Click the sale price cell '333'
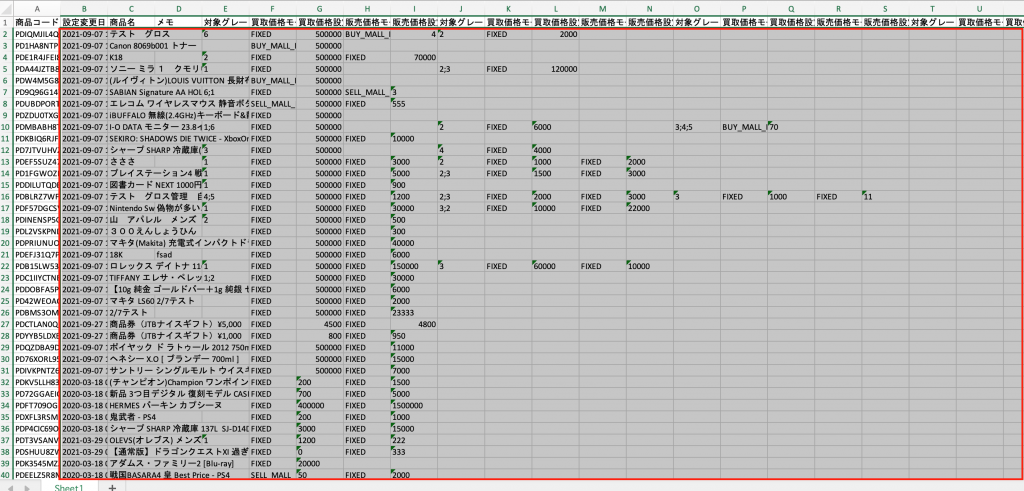Screen dimensions: 1024x491 pos(414,452)
